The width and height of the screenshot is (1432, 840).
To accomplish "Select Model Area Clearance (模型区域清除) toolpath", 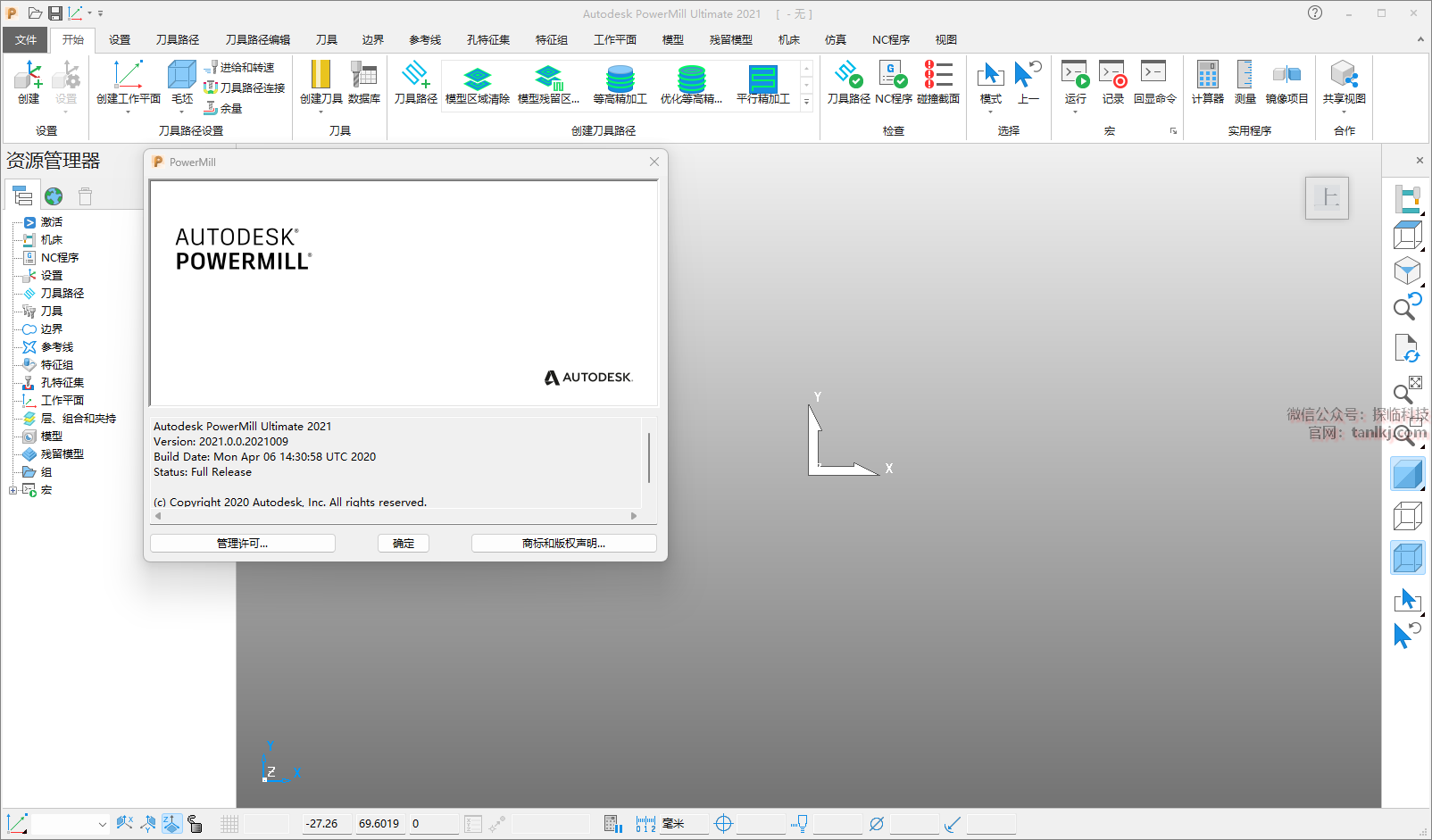I will tap(477, 84).
